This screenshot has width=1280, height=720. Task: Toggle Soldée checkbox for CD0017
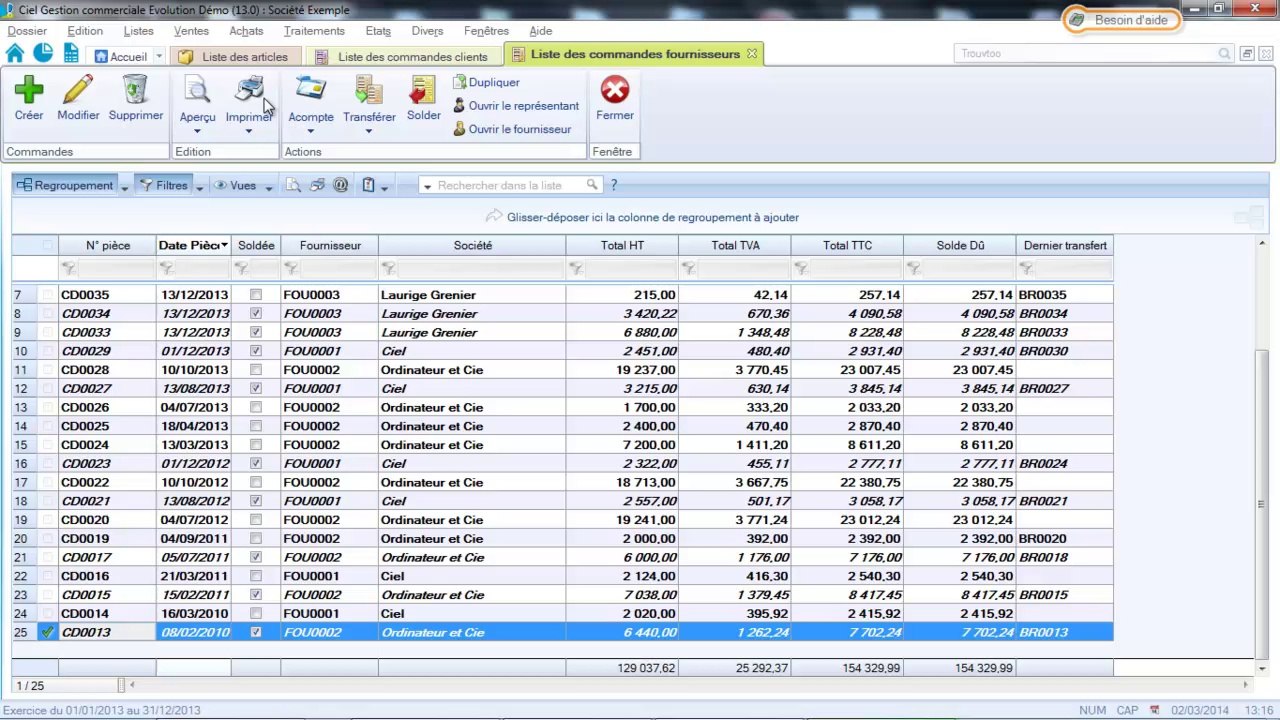[256, 557]
